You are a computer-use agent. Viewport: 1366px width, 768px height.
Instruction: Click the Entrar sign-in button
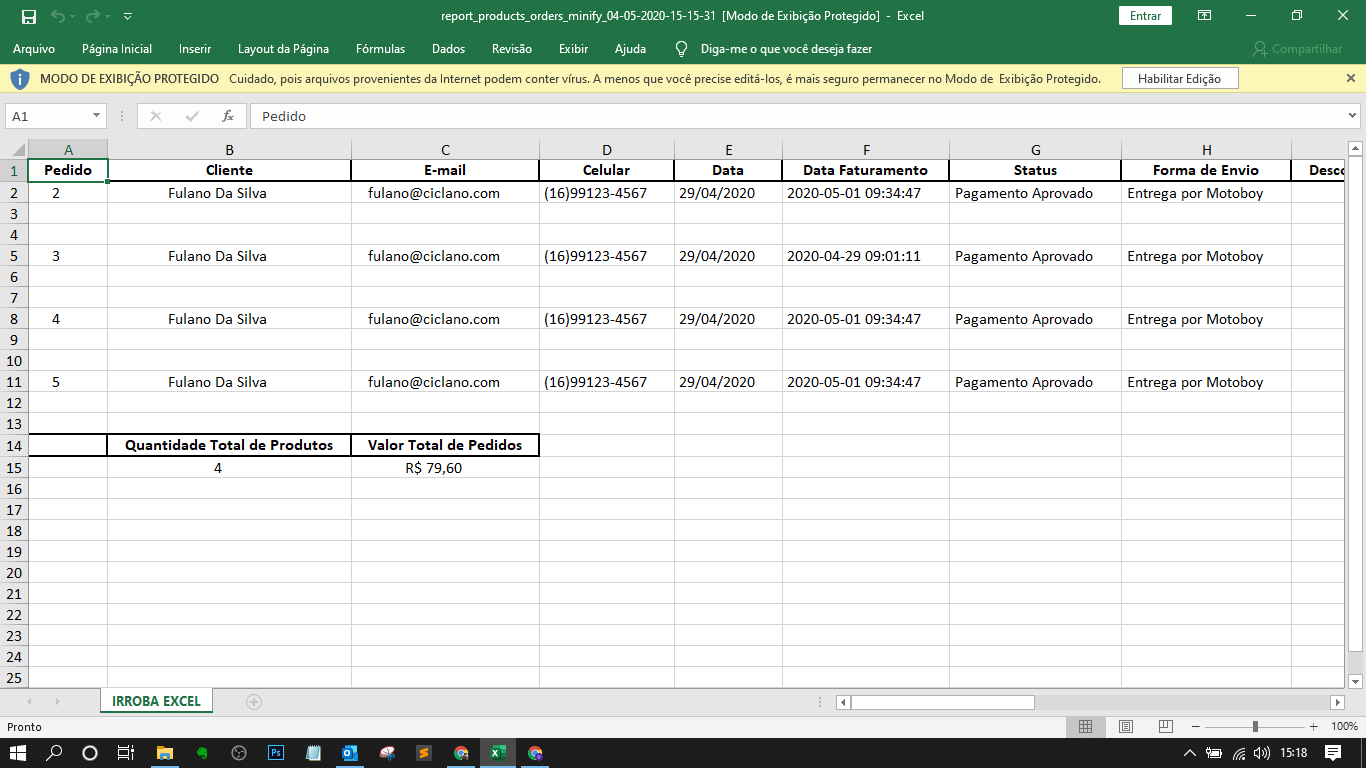tap(1145, 16)
